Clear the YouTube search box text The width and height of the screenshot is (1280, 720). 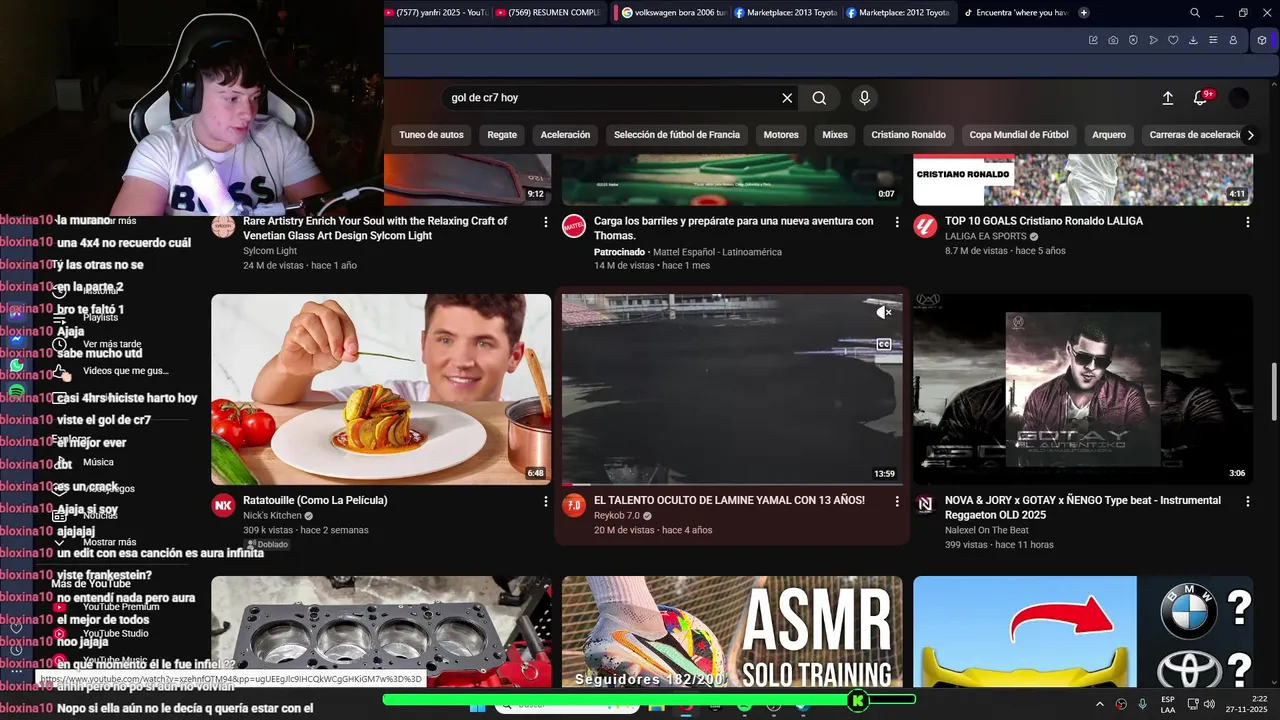pyautogui.click(x=787, y=98)
